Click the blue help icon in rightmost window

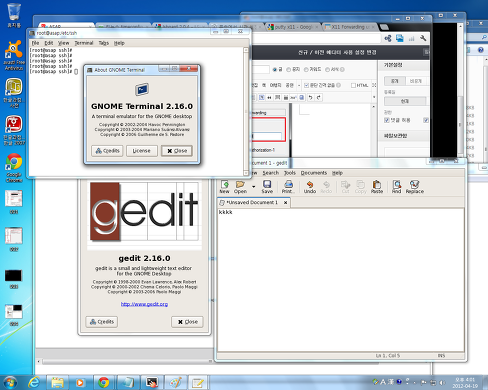pyautogui.click(x=481, y=50)
